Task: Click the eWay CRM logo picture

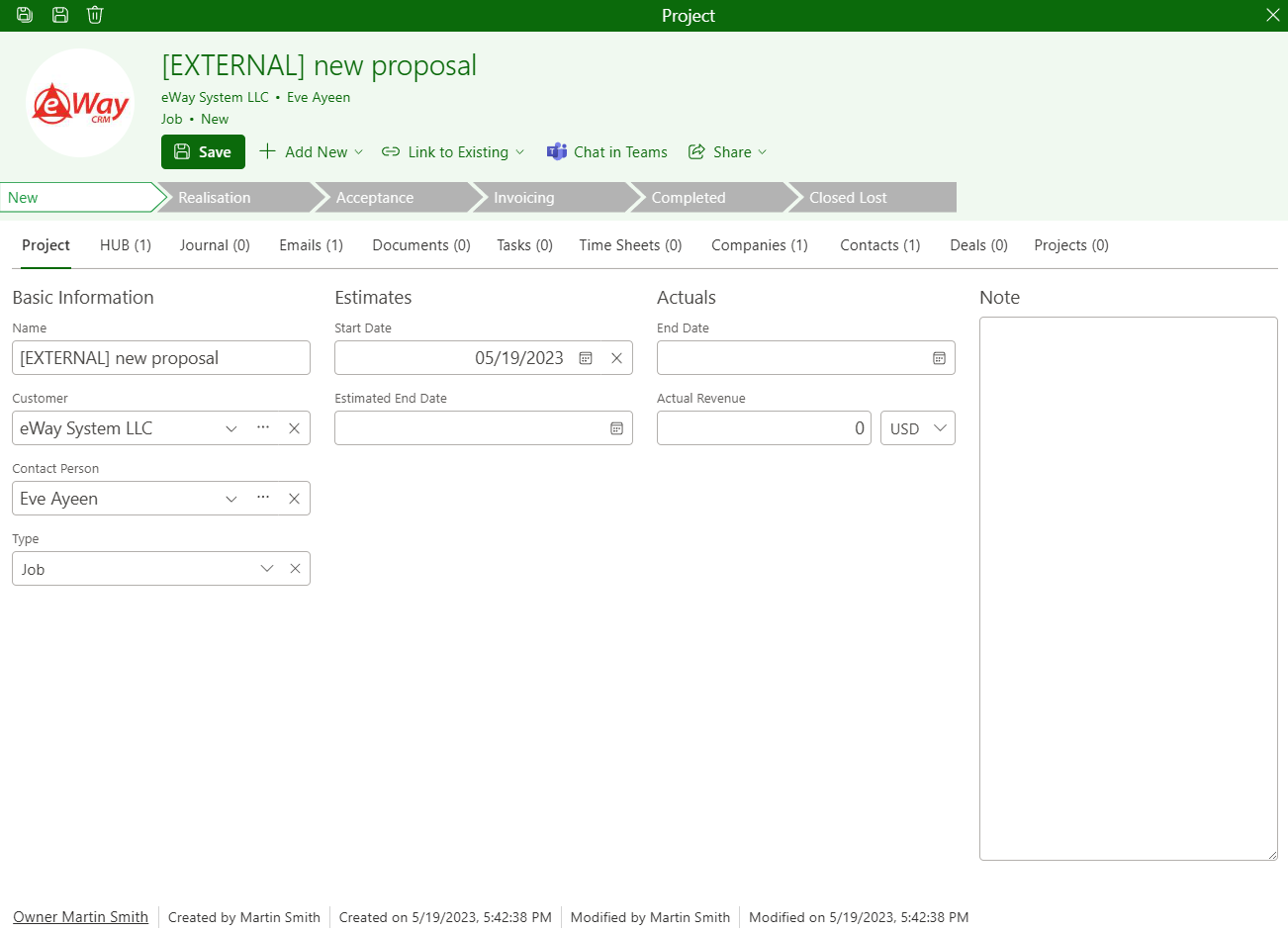Action: (x=80, y=103)
